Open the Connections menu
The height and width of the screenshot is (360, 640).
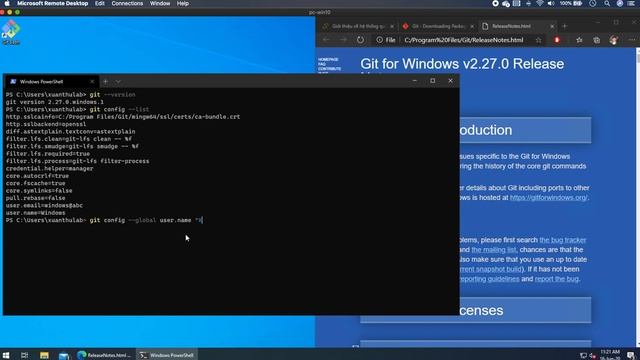pos(127,3)
